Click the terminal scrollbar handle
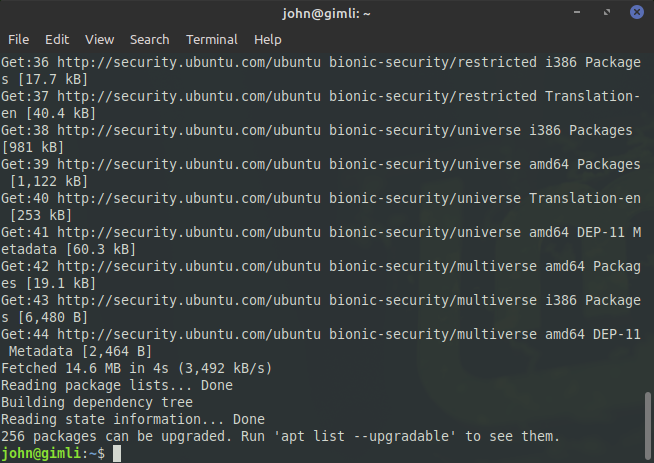 click(x=647, y=425)
